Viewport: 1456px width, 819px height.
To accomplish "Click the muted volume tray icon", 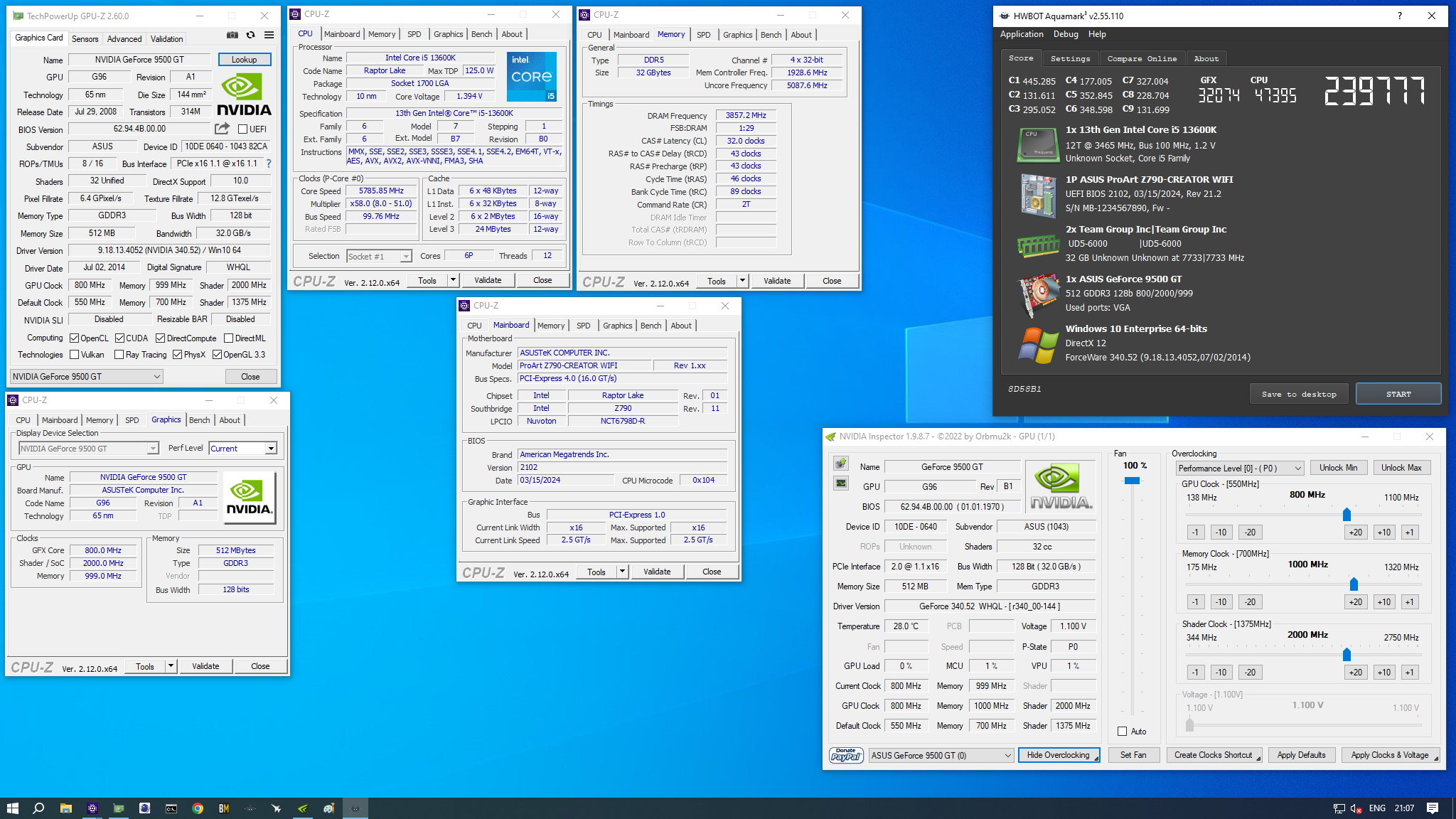I will (x=1356, y=808).
